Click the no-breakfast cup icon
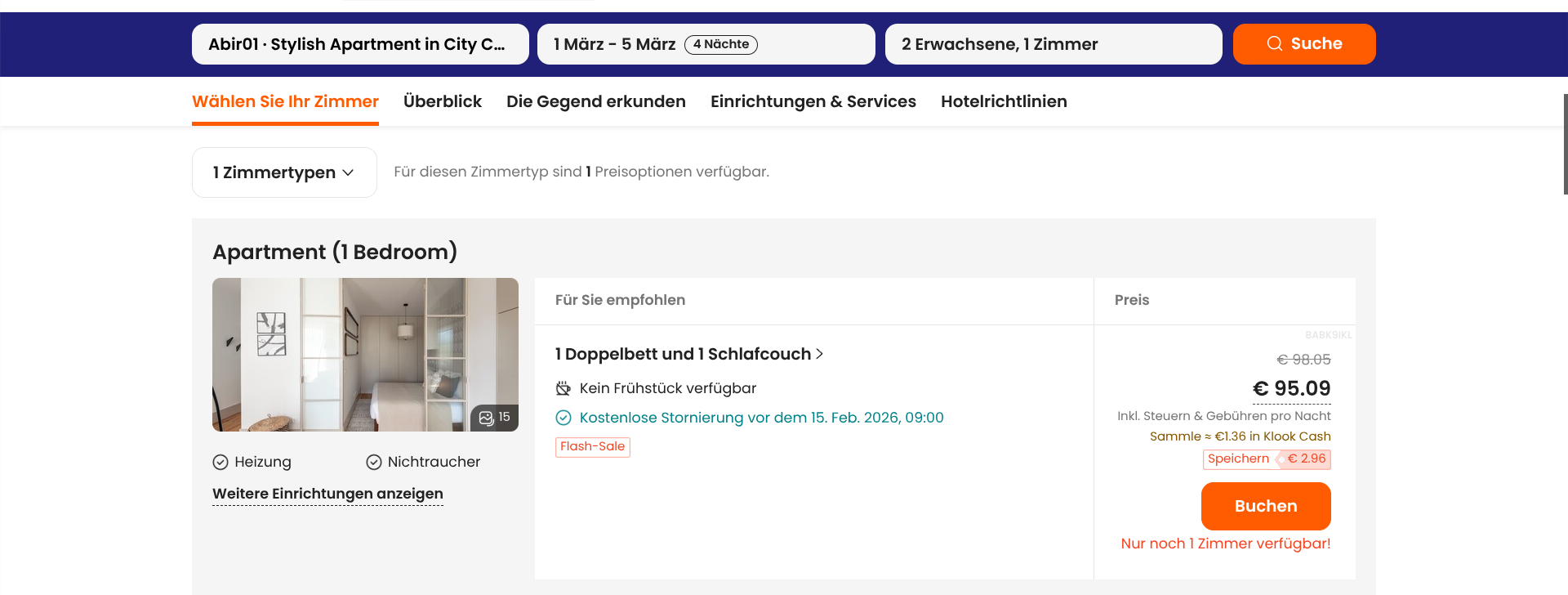This screenshot has height=595, width=1568. coord(563,388)
